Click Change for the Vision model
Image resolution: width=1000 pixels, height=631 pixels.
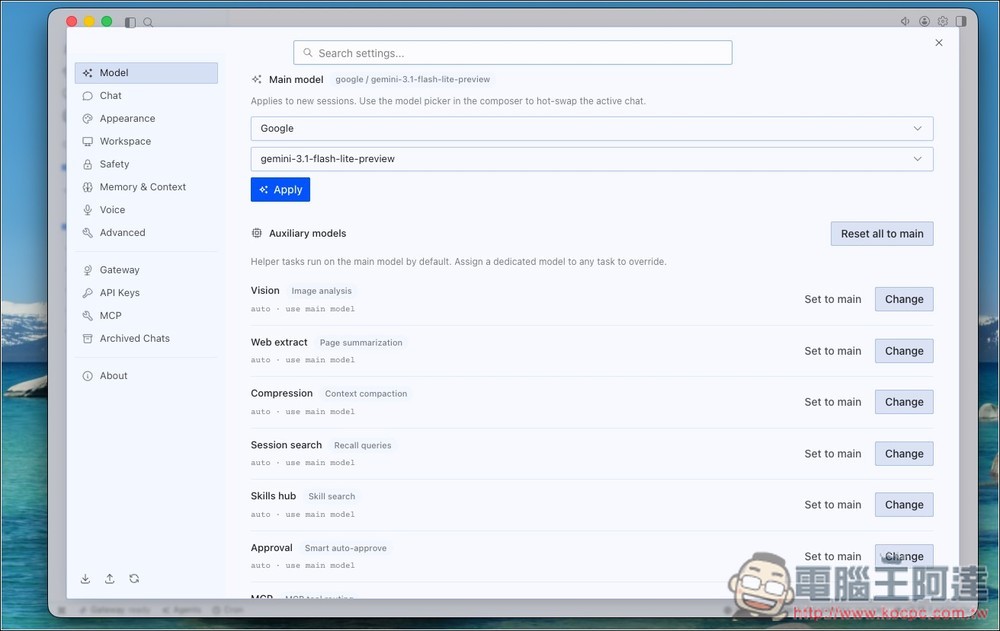(904, 299)
